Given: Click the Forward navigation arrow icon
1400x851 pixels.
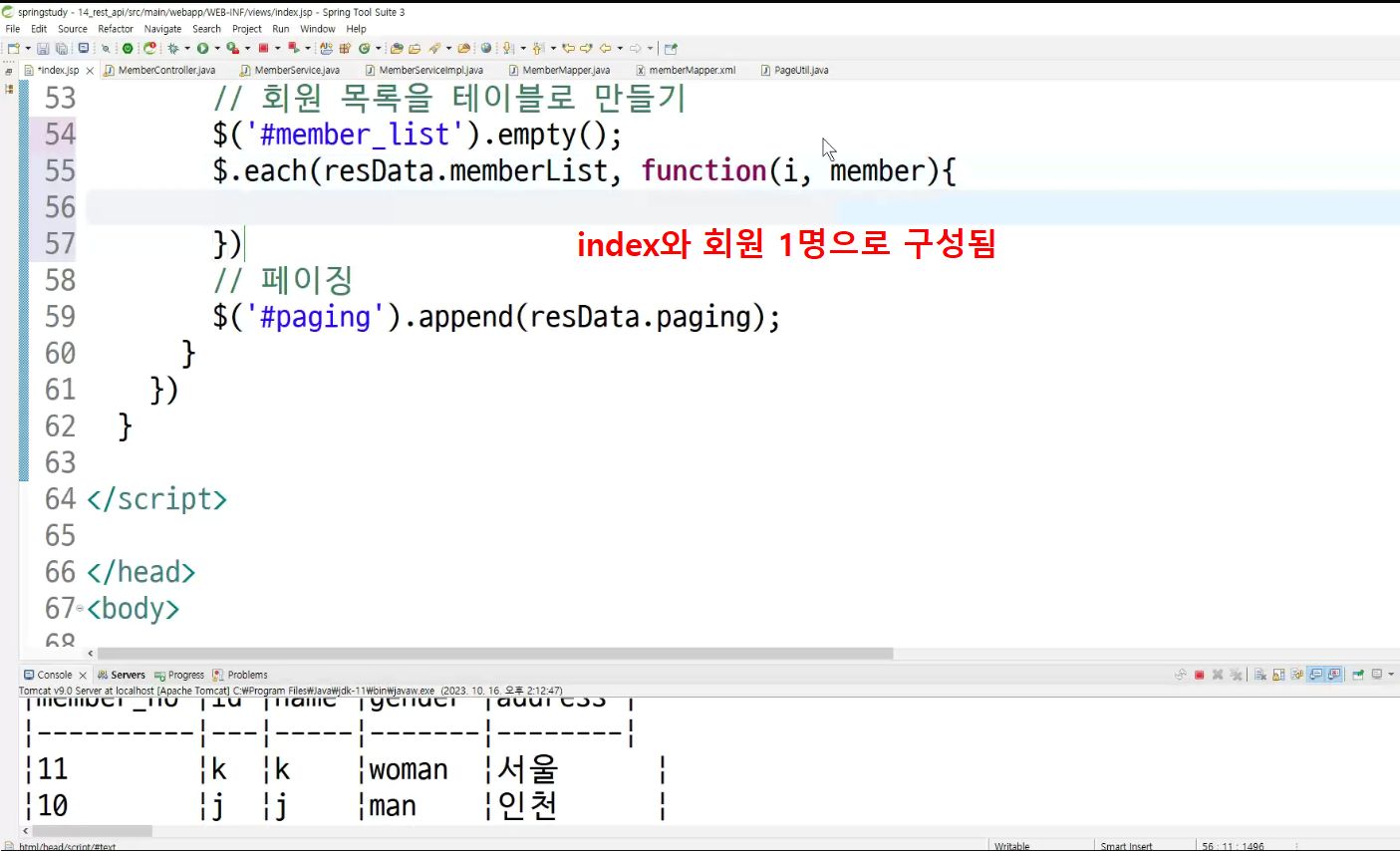Looking at the screenshot, I should coord(635,48).
